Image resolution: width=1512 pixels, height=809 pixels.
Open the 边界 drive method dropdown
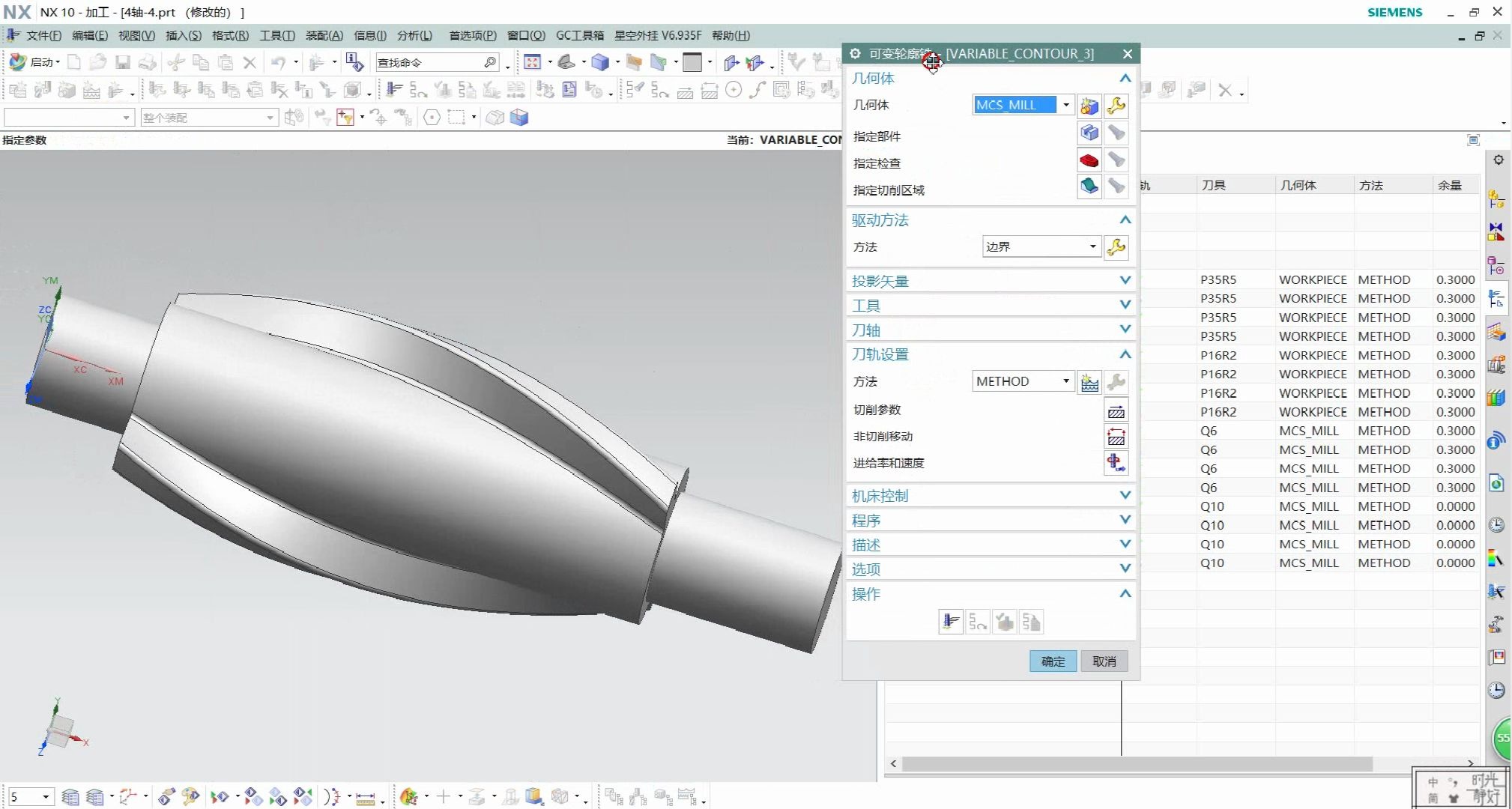(1092, 246)
